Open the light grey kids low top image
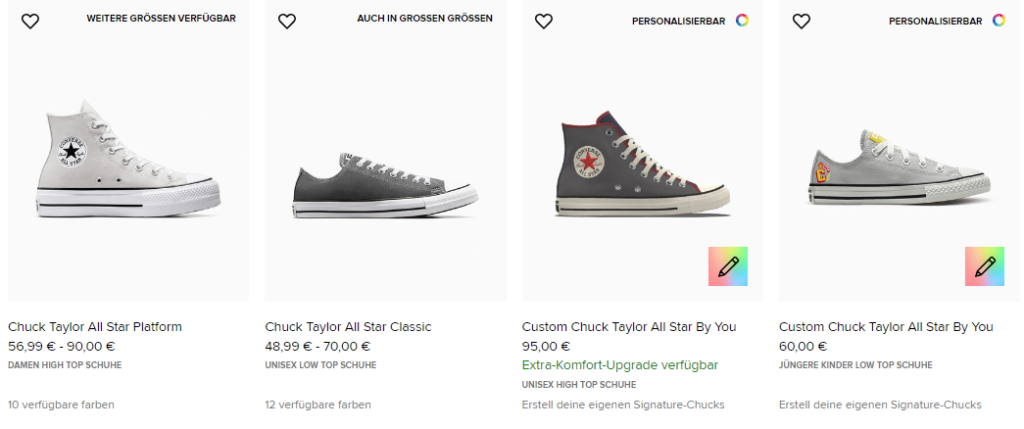 coord(898,165)
